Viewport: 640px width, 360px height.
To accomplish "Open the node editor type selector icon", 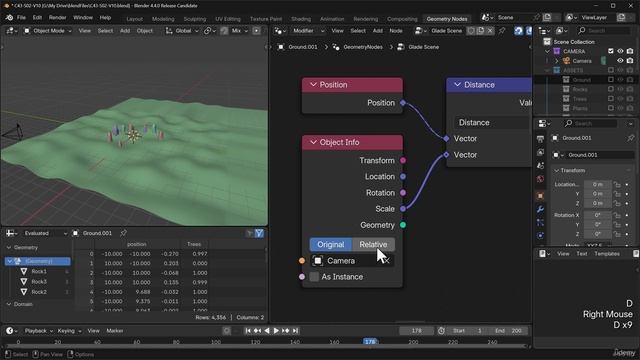I will tap(280, 31).
